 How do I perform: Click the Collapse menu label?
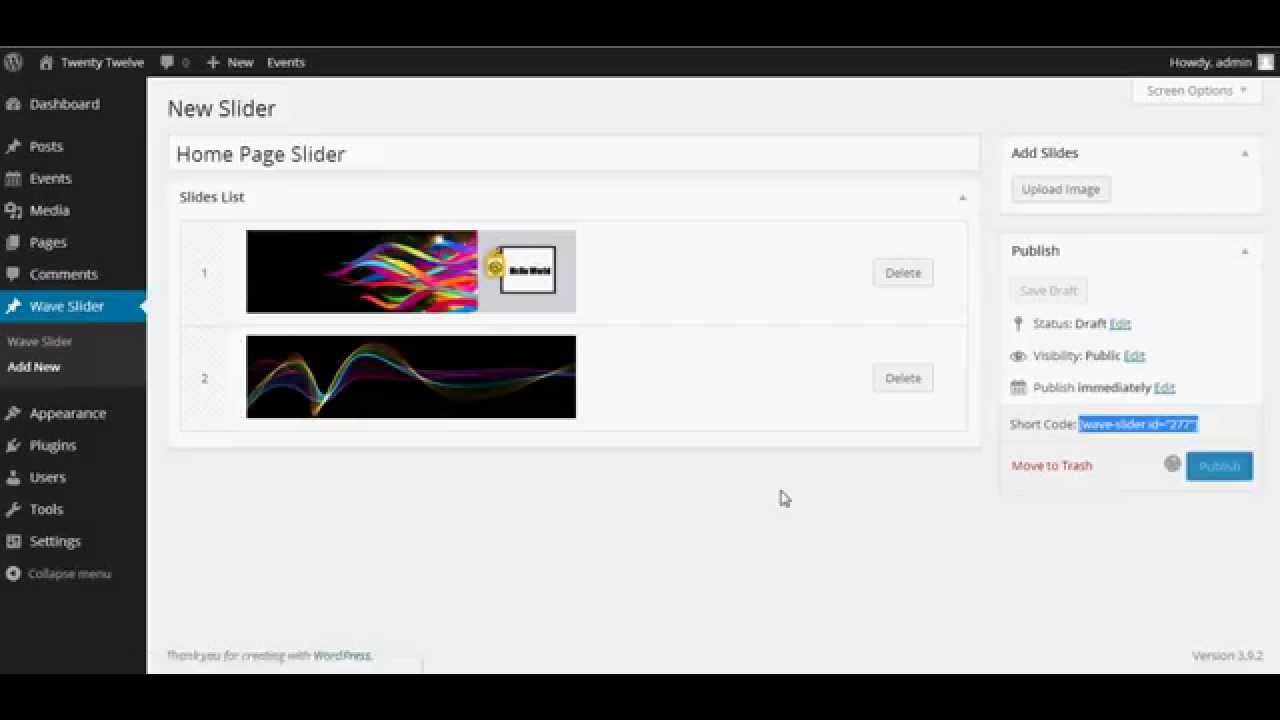pos(69,574)
